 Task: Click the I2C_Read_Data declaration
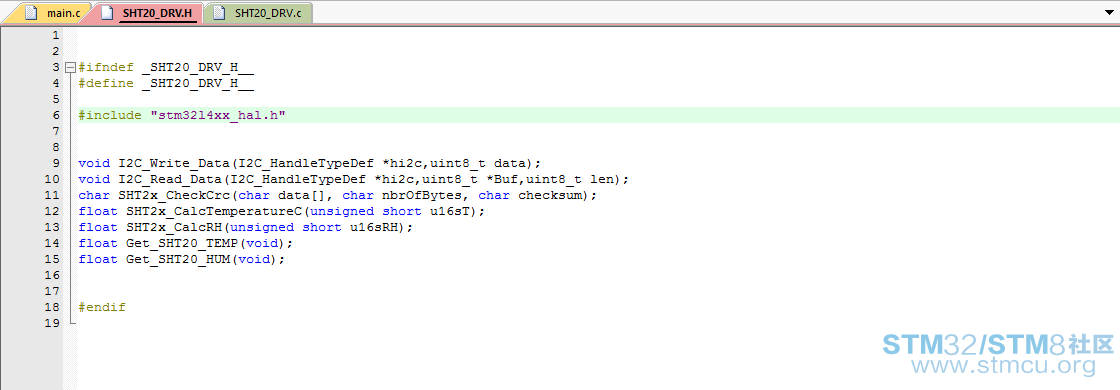click(354, 179)
